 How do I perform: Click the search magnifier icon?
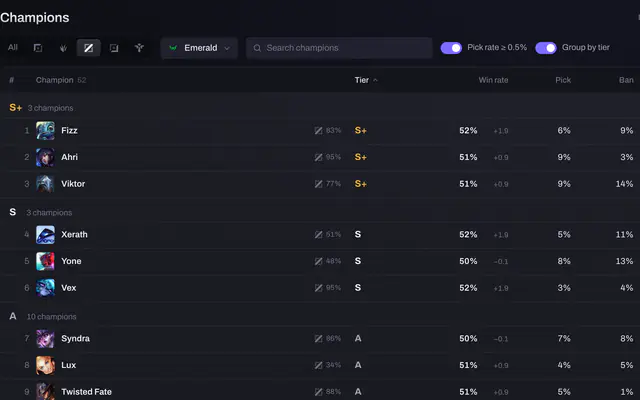(257, 48)
